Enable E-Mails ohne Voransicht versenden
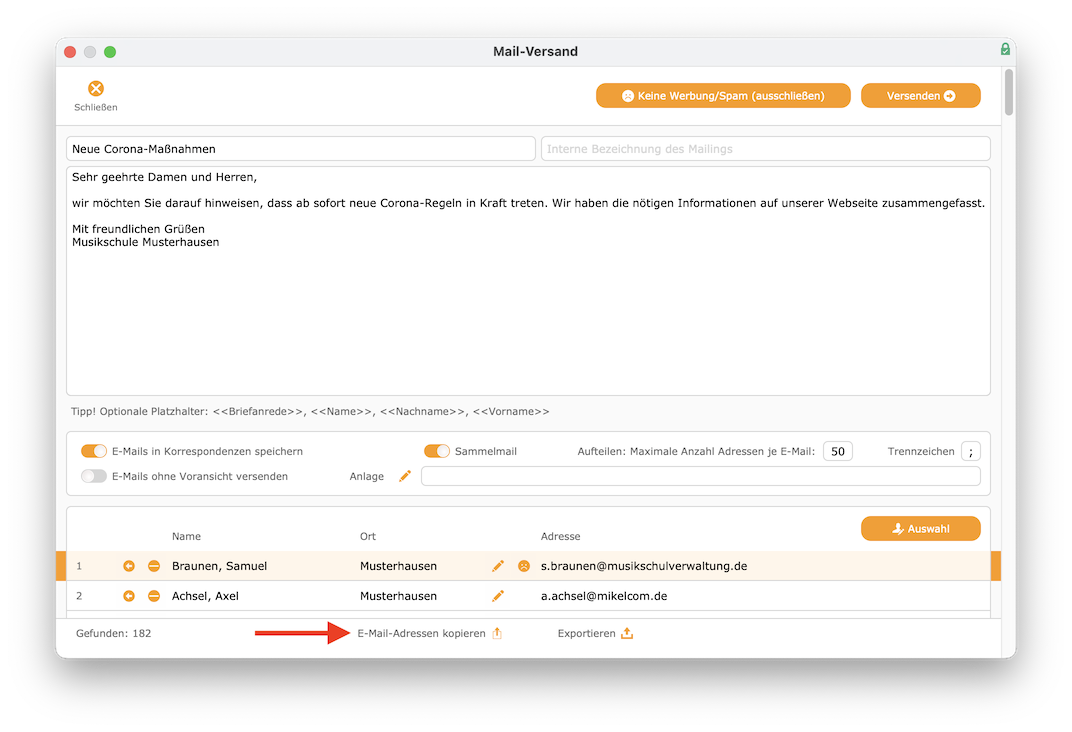Viewport: 1072px width, 732px height. click(94, 476)
